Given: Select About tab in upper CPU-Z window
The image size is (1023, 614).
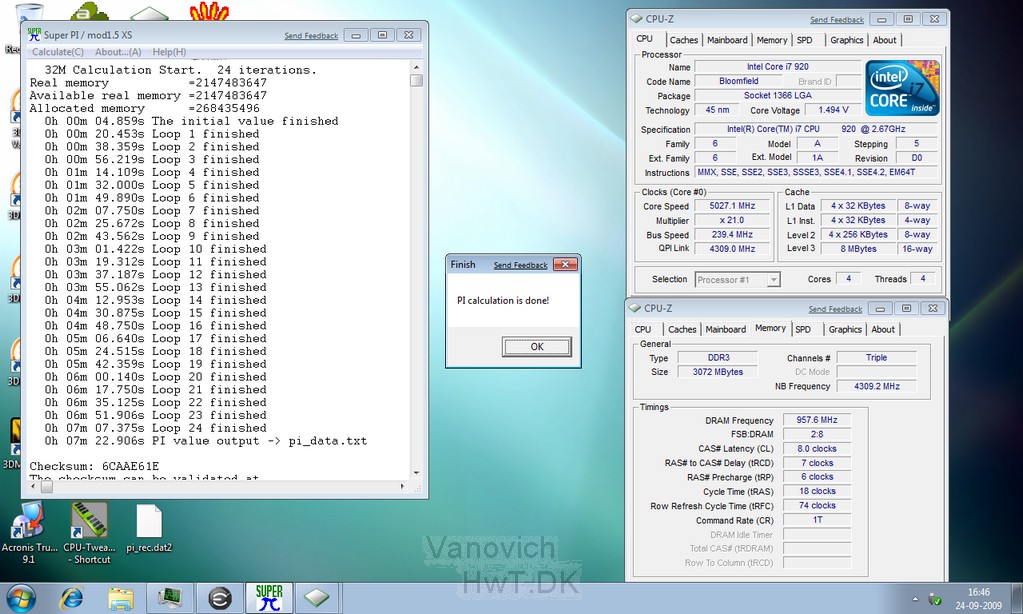Looking at the screenshot, I should click(885, 40).
